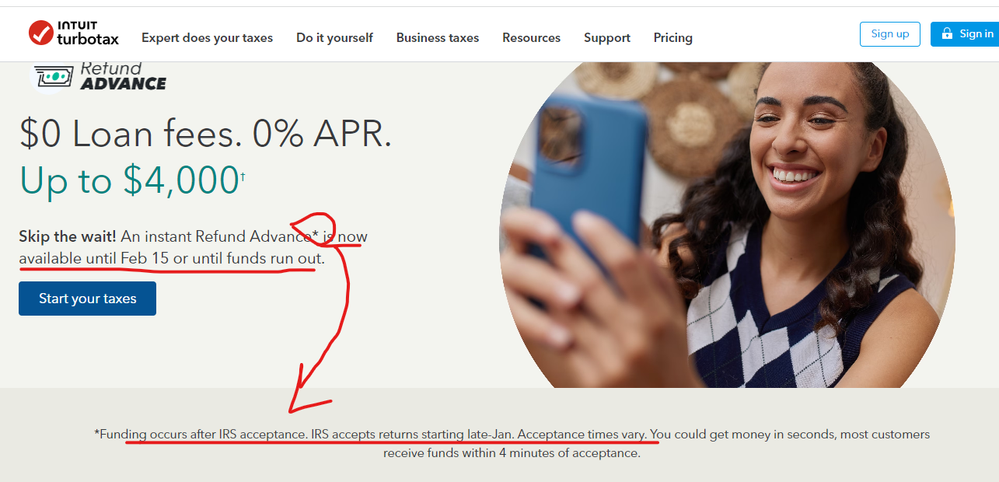999x482 pixels.
Task: Click the dagger footnote mark after $4,000
Action: coord(242,174)
